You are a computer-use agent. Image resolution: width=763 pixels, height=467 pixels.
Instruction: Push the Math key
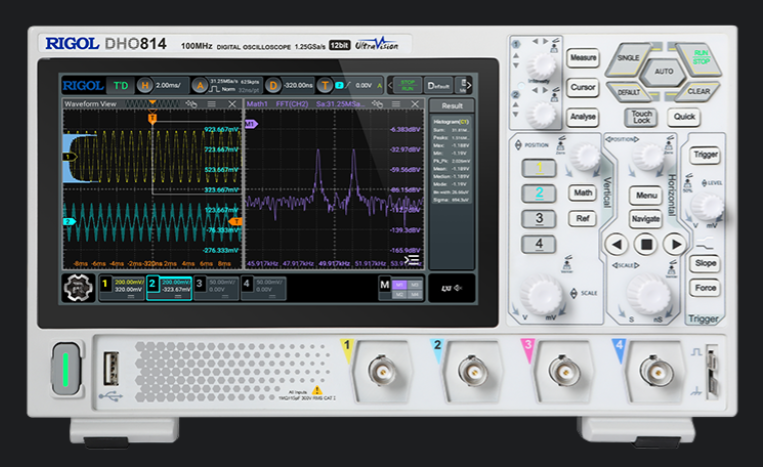click(x=582, y=193)
